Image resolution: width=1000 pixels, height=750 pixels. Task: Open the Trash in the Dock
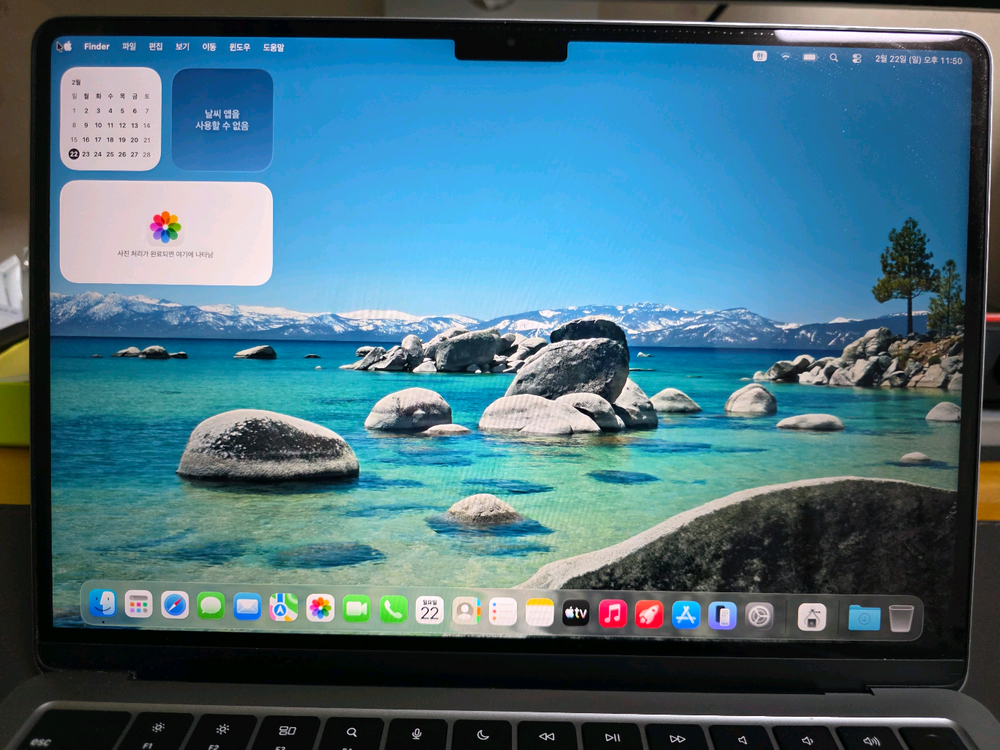click(901, 617)
